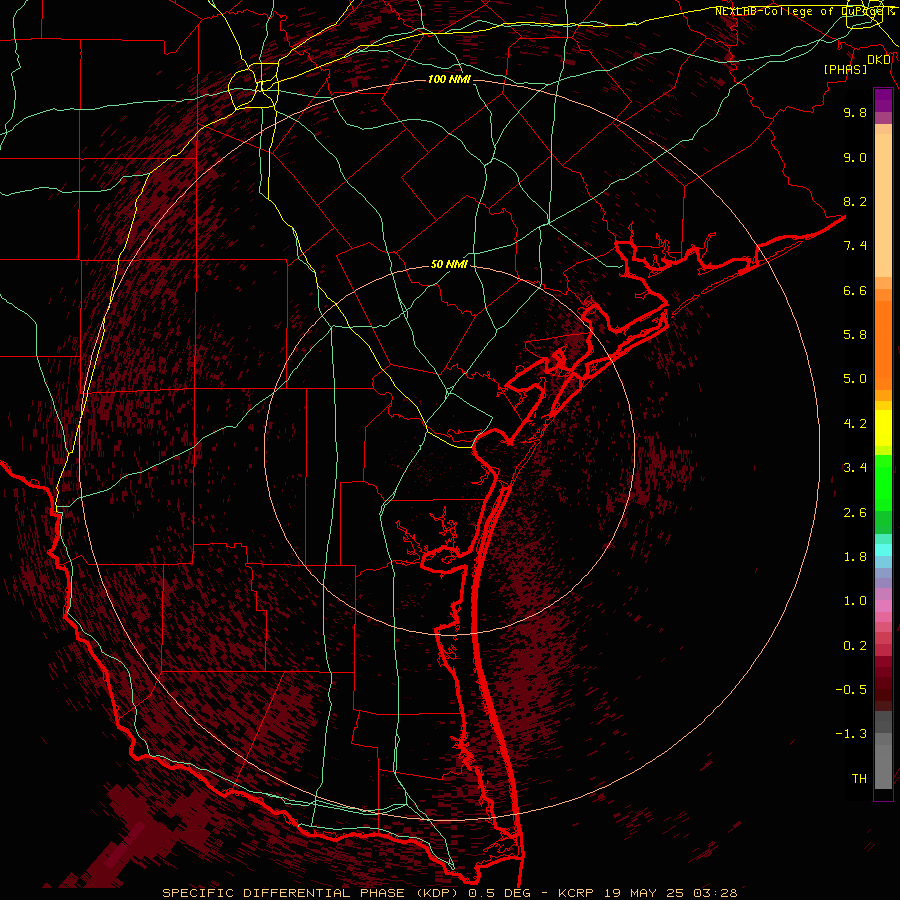Image resolution: width=900 pixels, height=900 pixels.
Task: Click the 3.4 scale value label
Action: pyautogui.click(x=855, y=468)
